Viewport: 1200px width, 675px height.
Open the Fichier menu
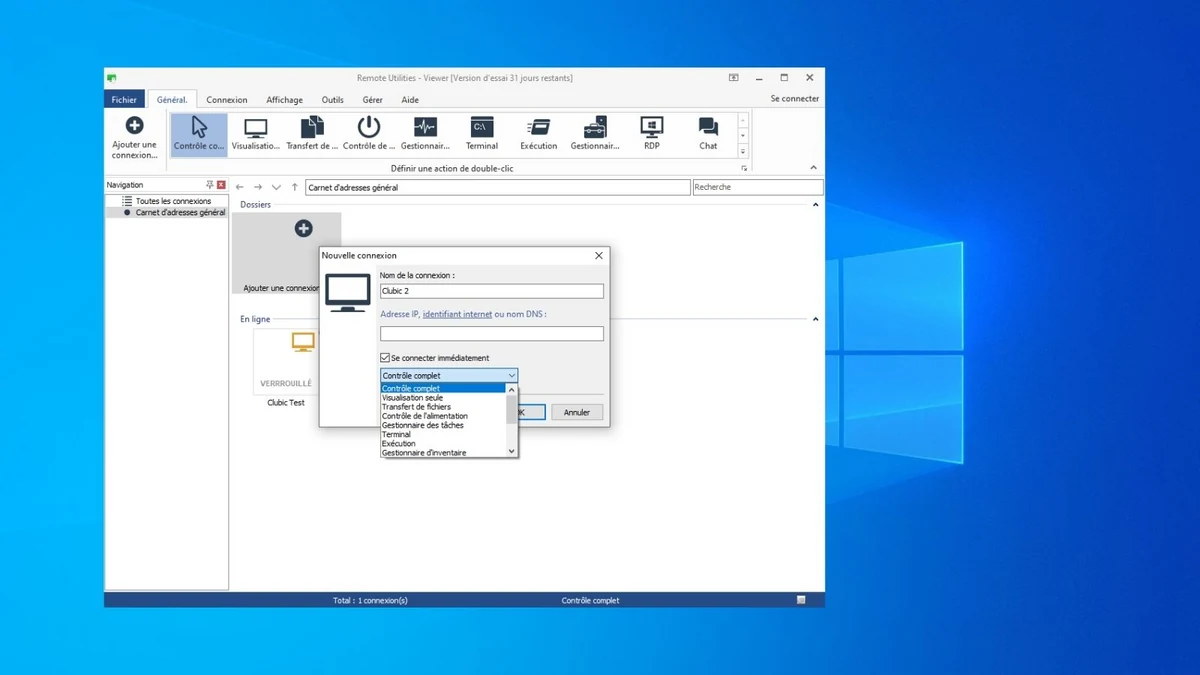pyautogui.click(x=124, y=100)
